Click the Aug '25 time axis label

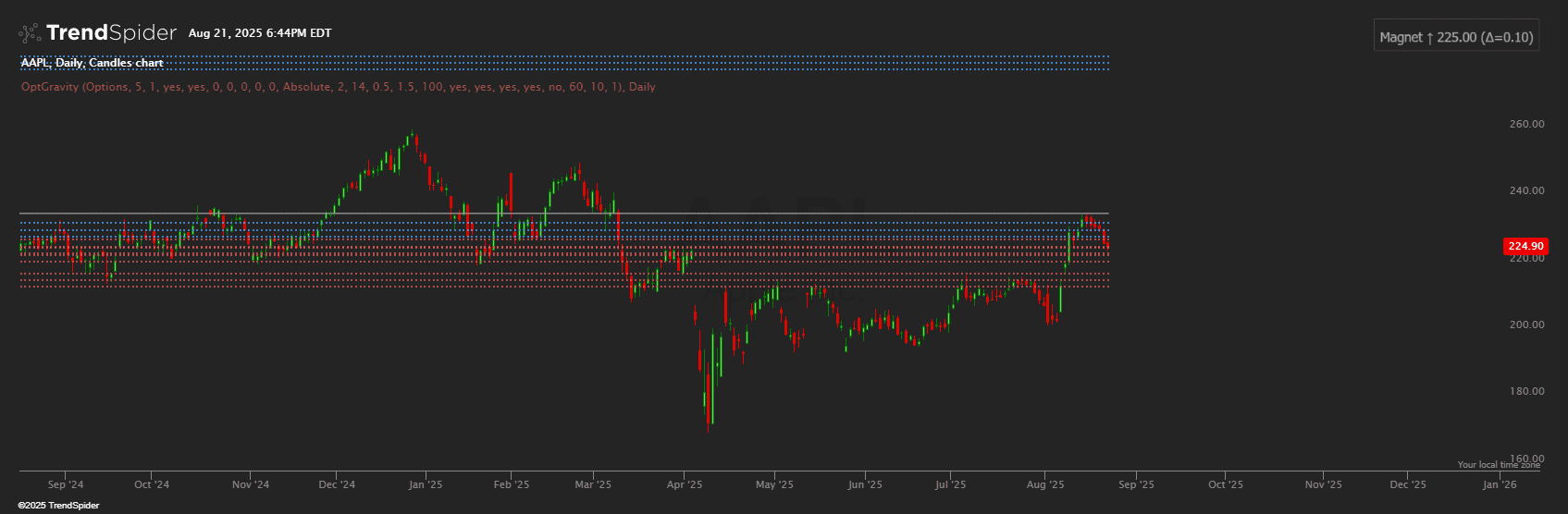pyautogui.click(x=1045, y=484)
